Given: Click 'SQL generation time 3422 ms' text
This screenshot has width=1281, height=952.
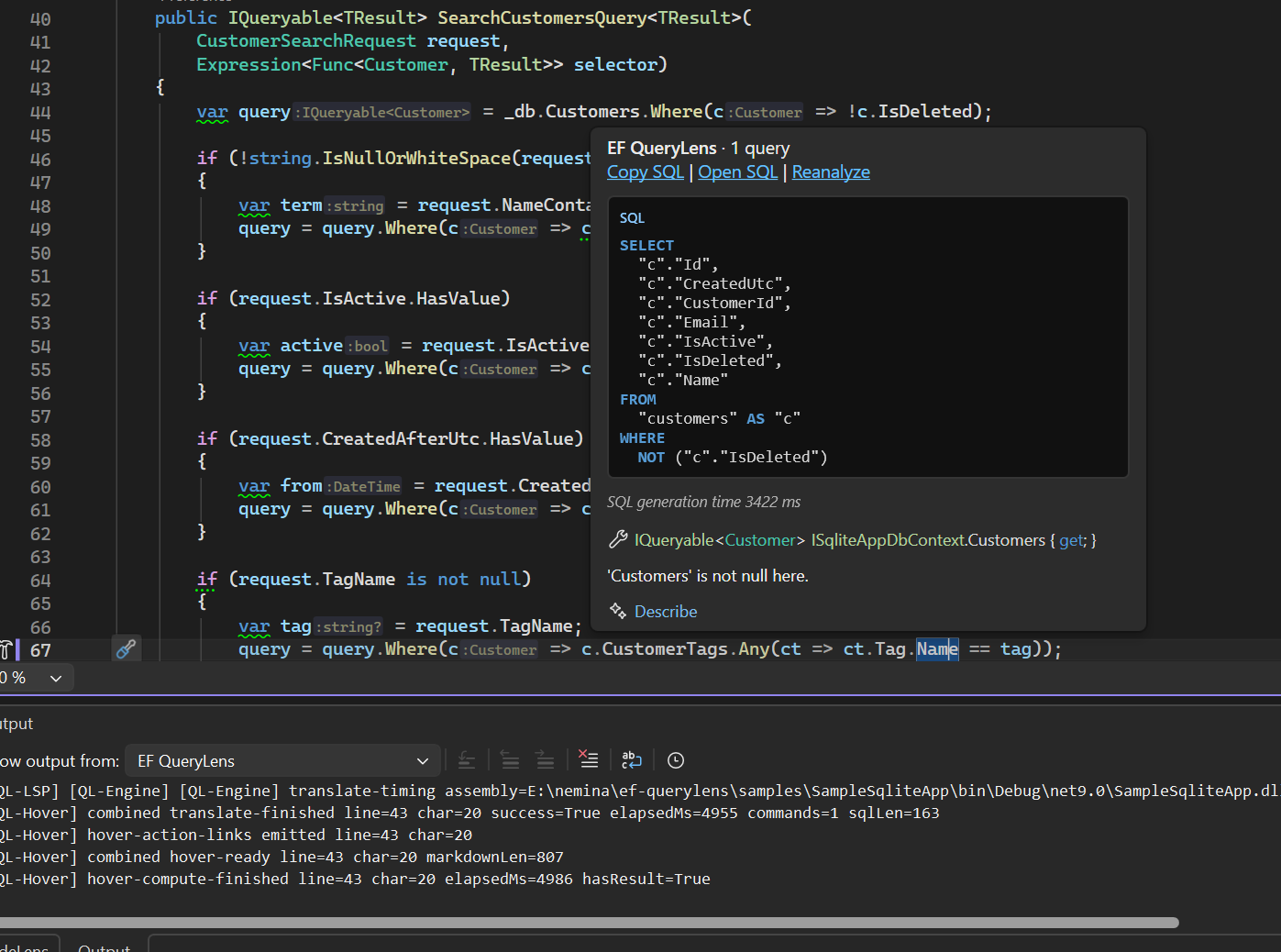Looking at the screenshot, I should tap(703, 502).
